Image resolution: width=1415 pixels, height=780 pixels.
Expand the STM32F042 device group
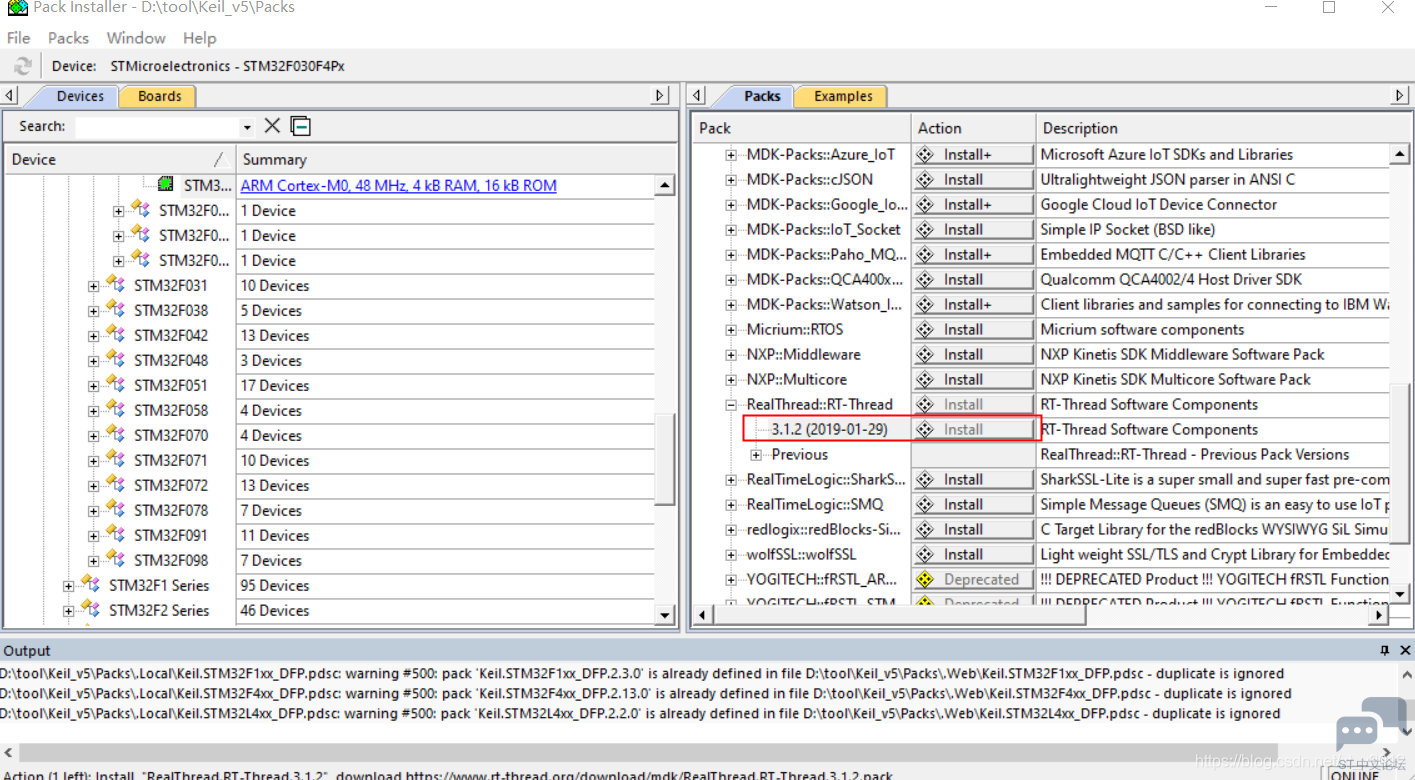(x=94, y=336)
